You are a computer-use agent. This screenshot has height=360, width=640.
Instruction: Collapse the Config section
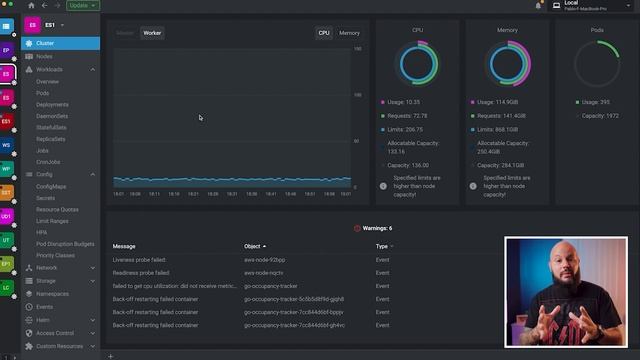coord(93,175)
